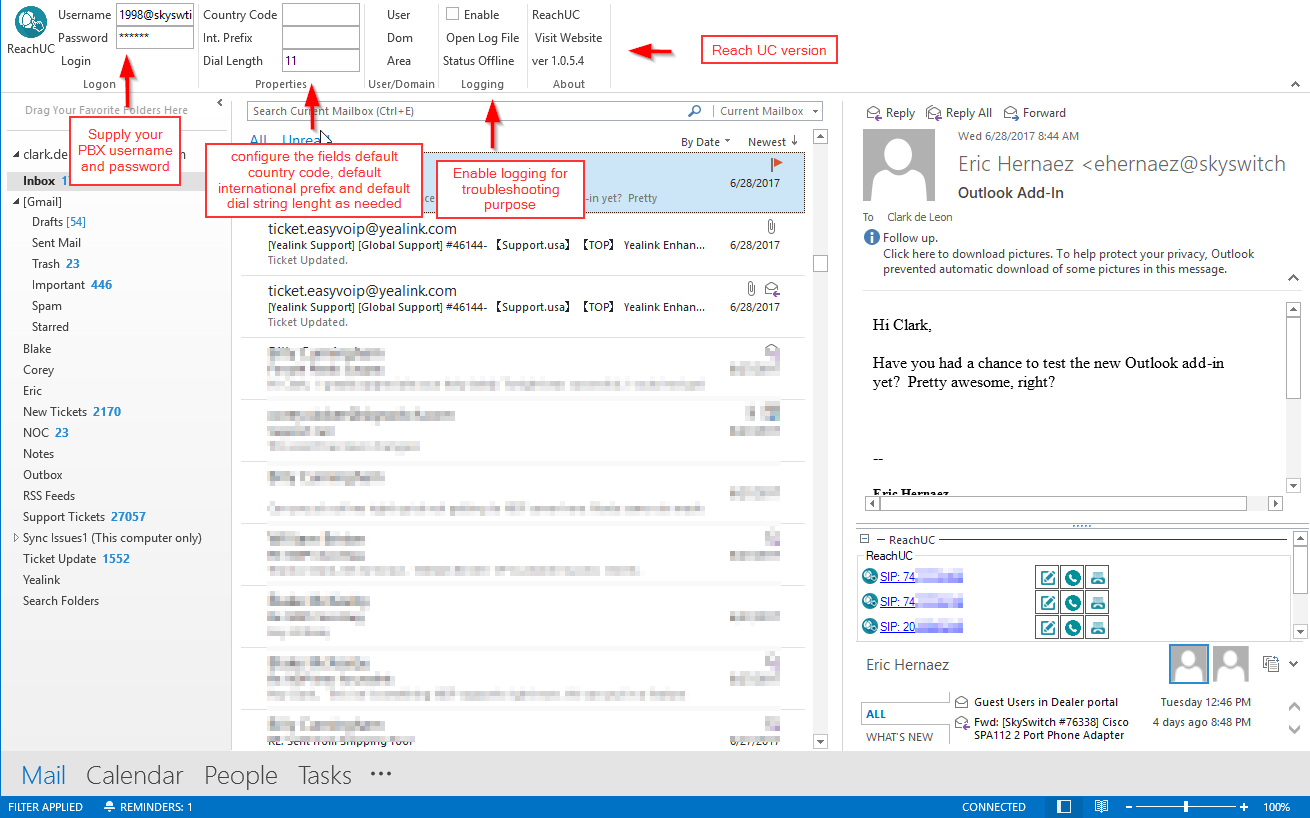Viewport: 1310px width, 818px height.
Task: Select highlighted Eric Hernaez contact photo in people pane
Action: coord(1189,663)
